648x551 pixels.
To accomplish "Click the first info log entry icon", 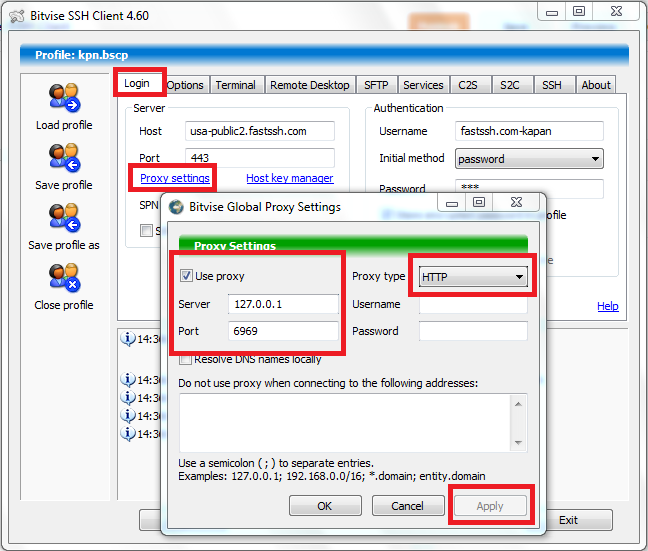I will tap(128, 339).
